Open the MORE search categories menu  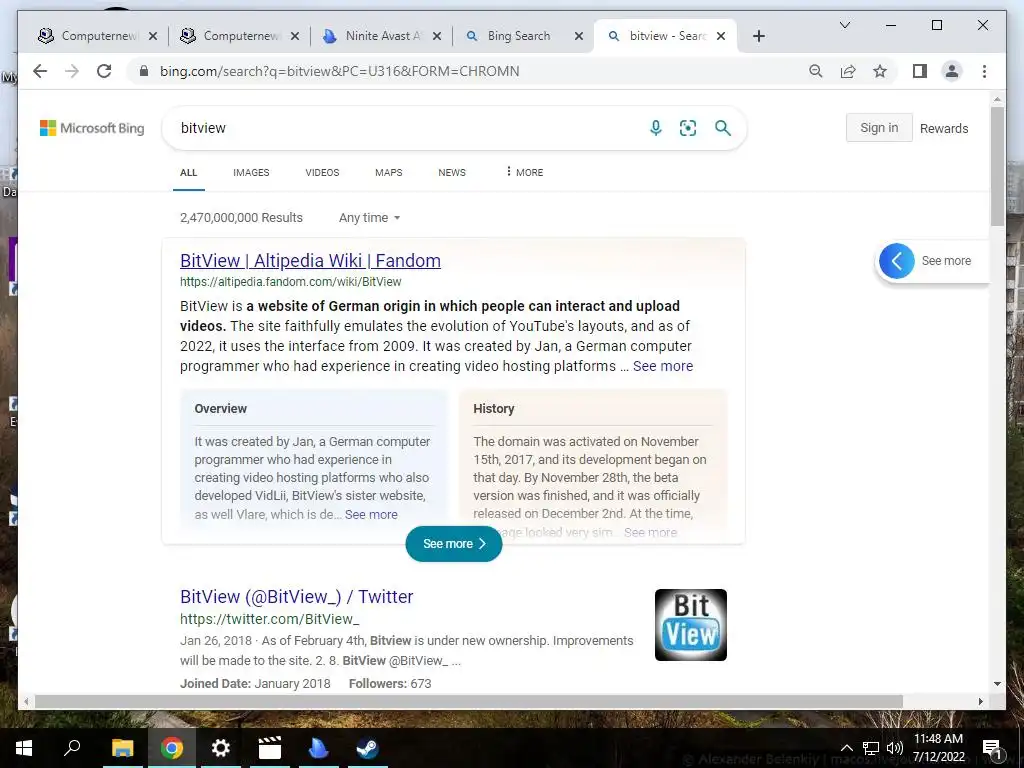click(524, 172)
